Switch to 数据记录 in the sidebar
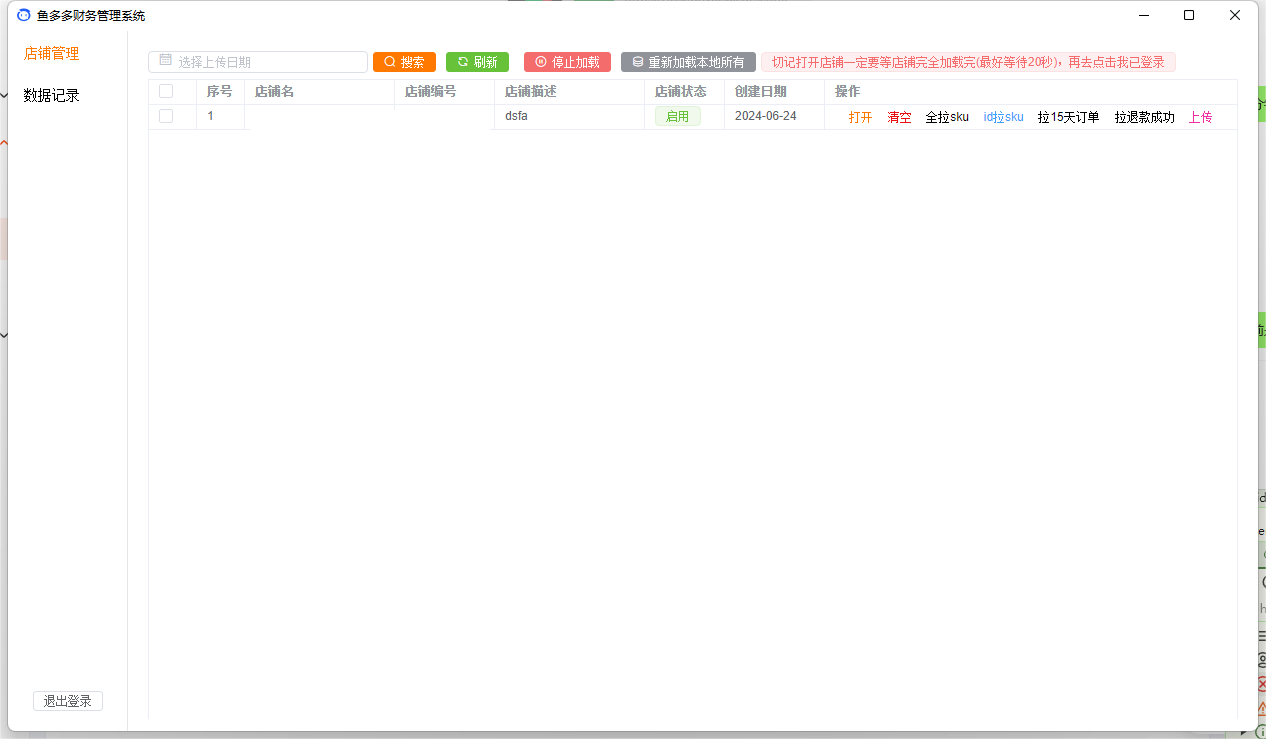 (x=52, y=95)
